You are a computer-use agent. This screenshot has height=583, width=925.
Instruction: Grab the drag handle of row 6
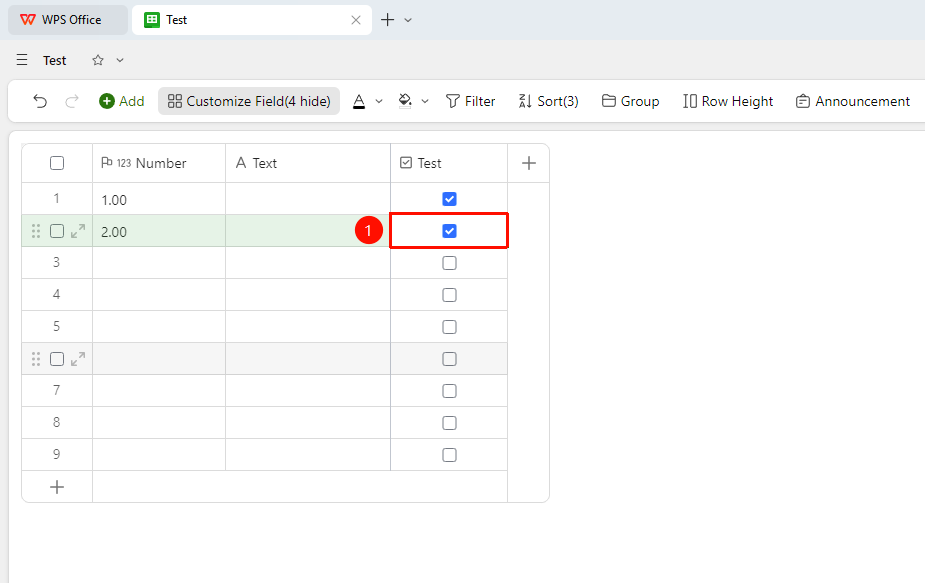(x=36, y=359)
